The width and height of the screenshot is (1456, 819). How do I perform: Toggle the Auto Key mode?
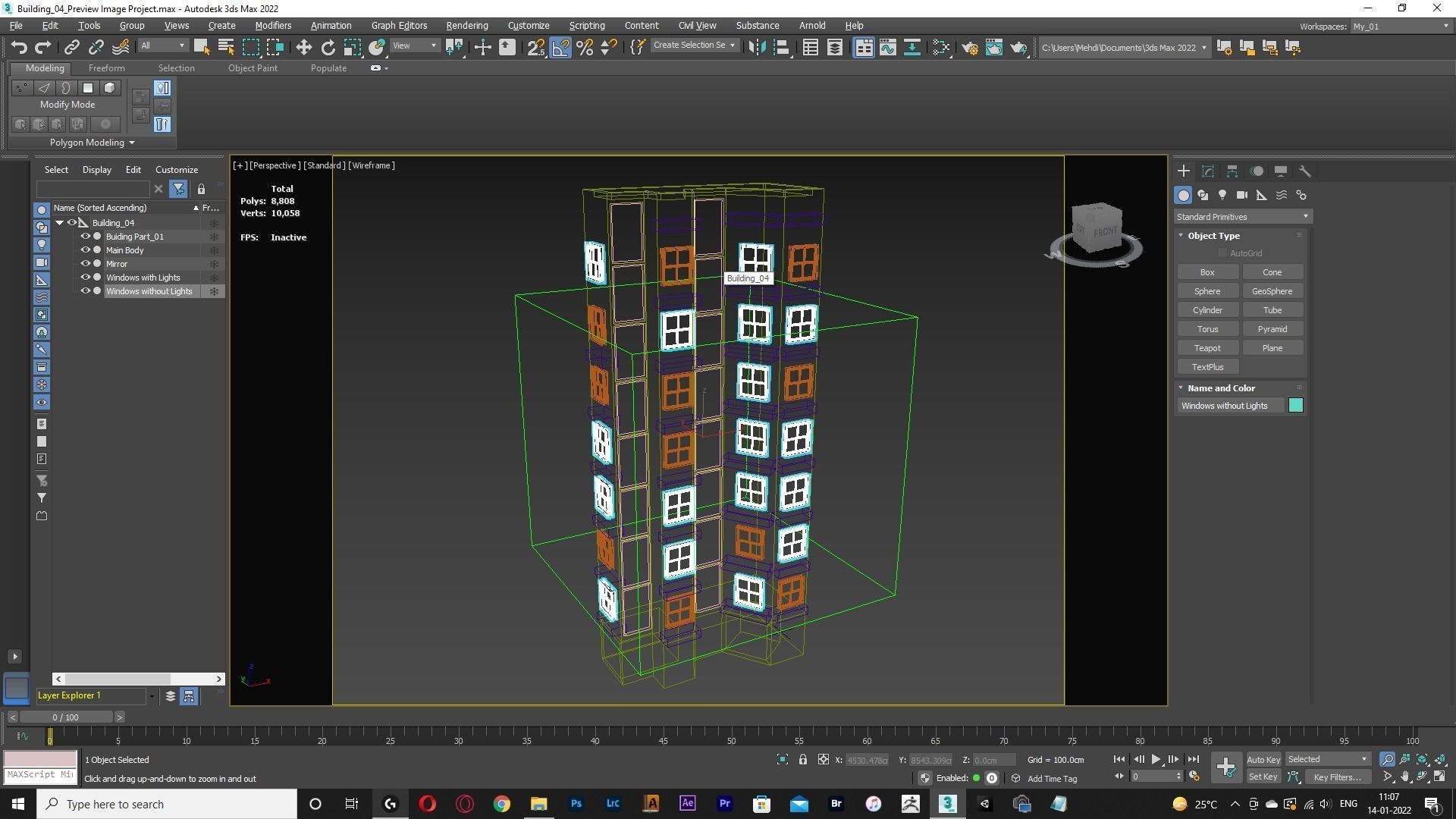click(x=1263, y=760)
